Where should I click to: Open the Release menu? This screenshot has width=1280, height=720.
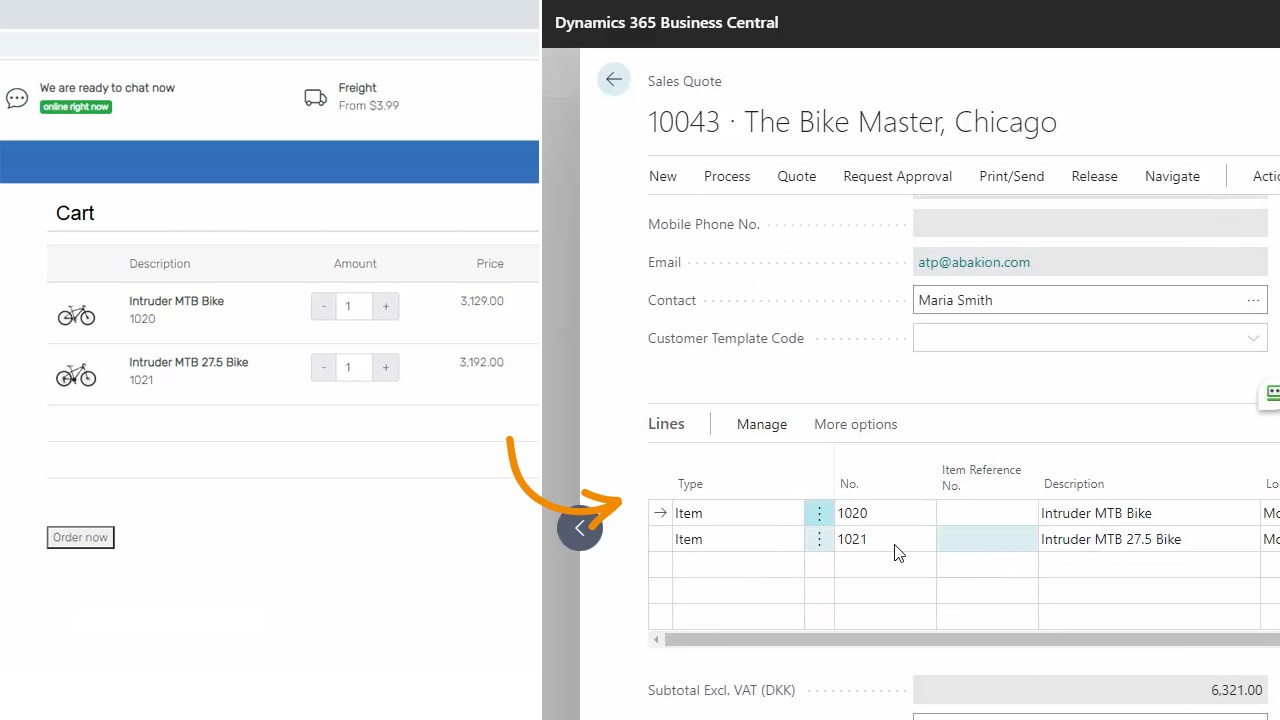tap(1095, 176)
